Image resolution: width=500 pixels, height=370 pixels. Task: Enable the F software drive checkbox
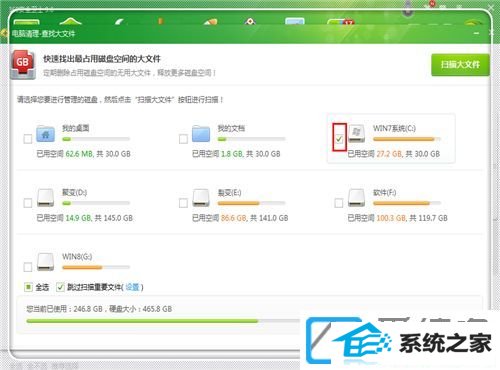point(339,203)
